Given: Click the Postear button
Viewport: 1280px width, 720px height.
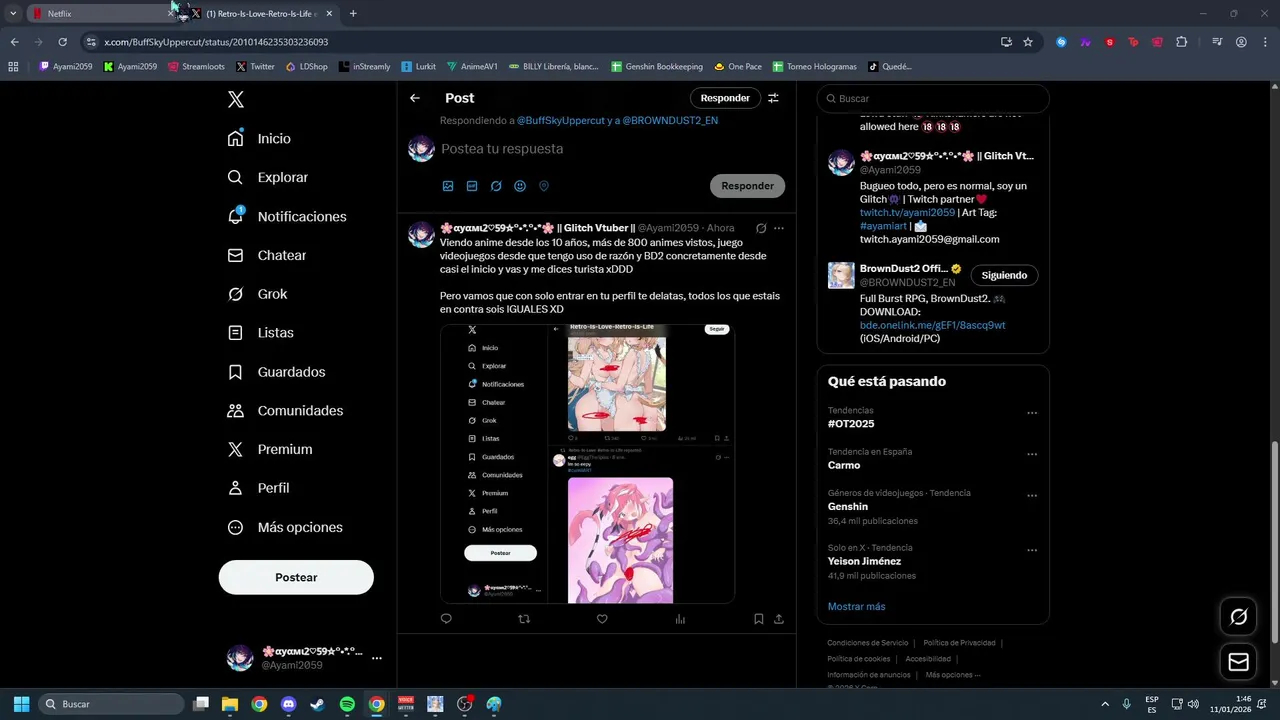Looking at the screenshot, I should [x=296, y=577].
